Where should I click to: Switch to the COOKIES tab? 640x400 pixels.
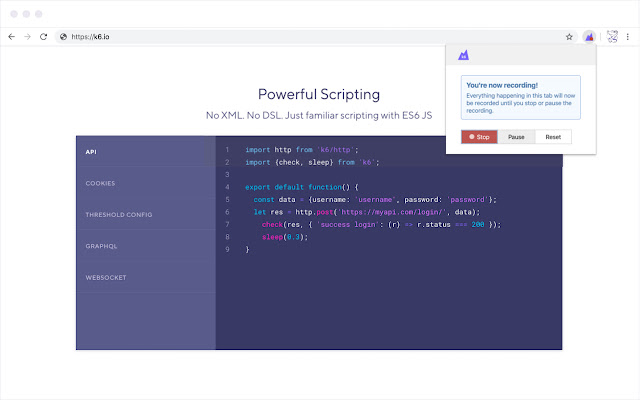coord(146,183)
